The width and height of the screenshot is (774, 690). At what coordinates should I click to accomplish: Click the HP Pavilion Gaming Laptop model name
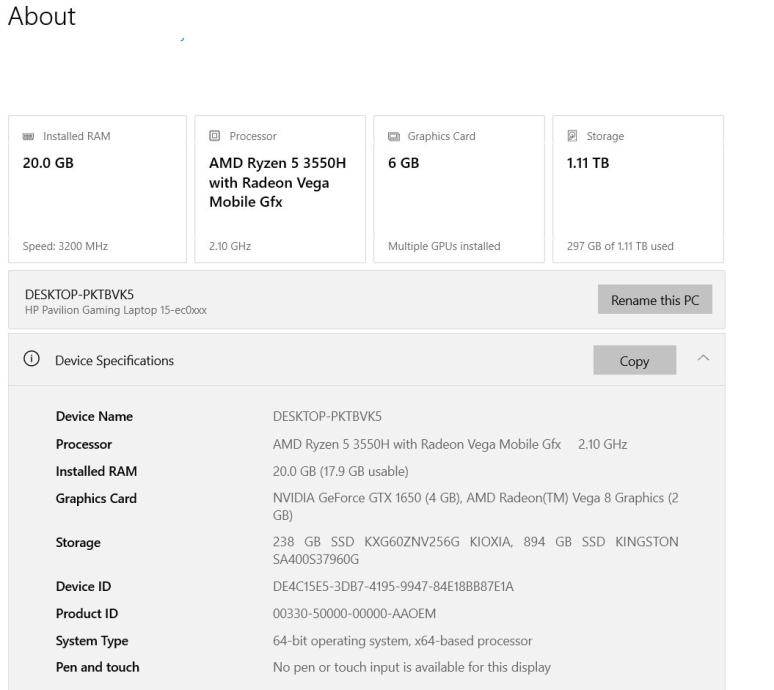pos(118,309)
